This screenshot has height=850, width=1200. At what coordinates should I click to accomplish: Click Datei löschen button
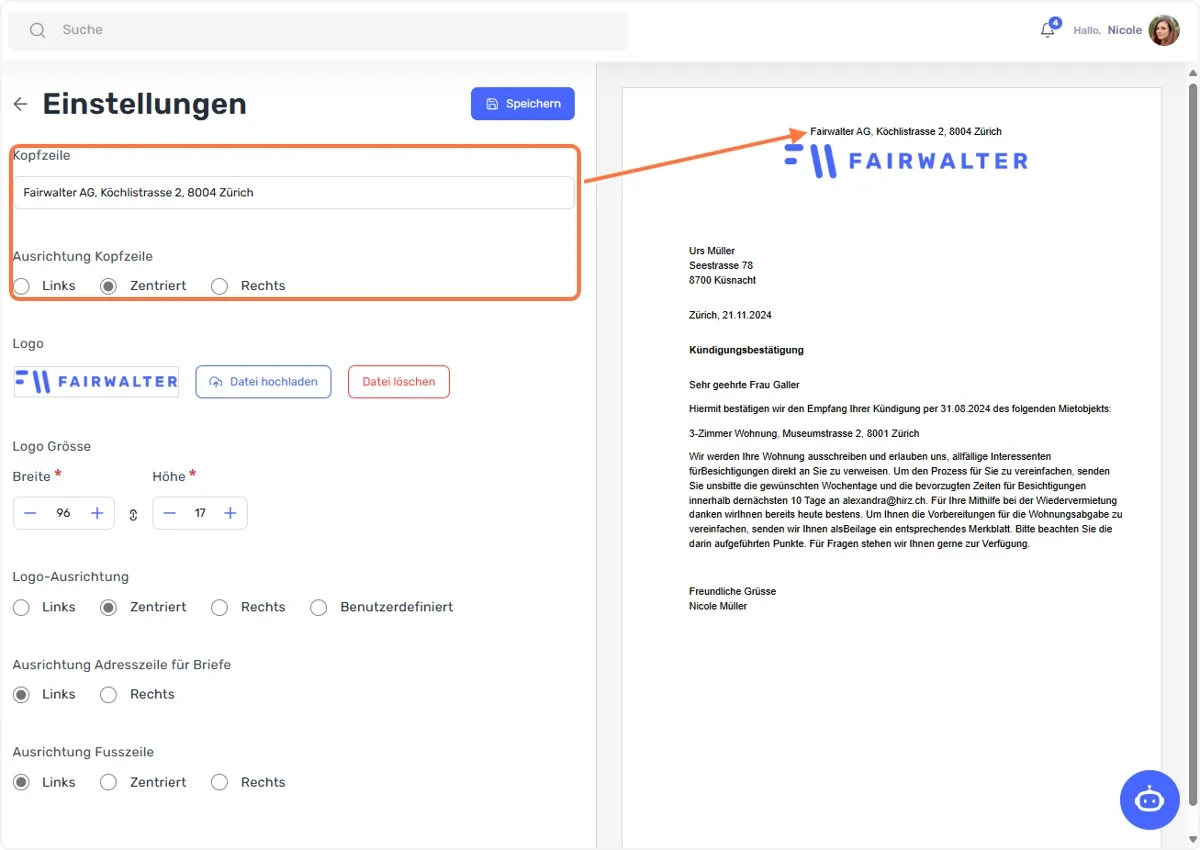(x=399, y=382)
